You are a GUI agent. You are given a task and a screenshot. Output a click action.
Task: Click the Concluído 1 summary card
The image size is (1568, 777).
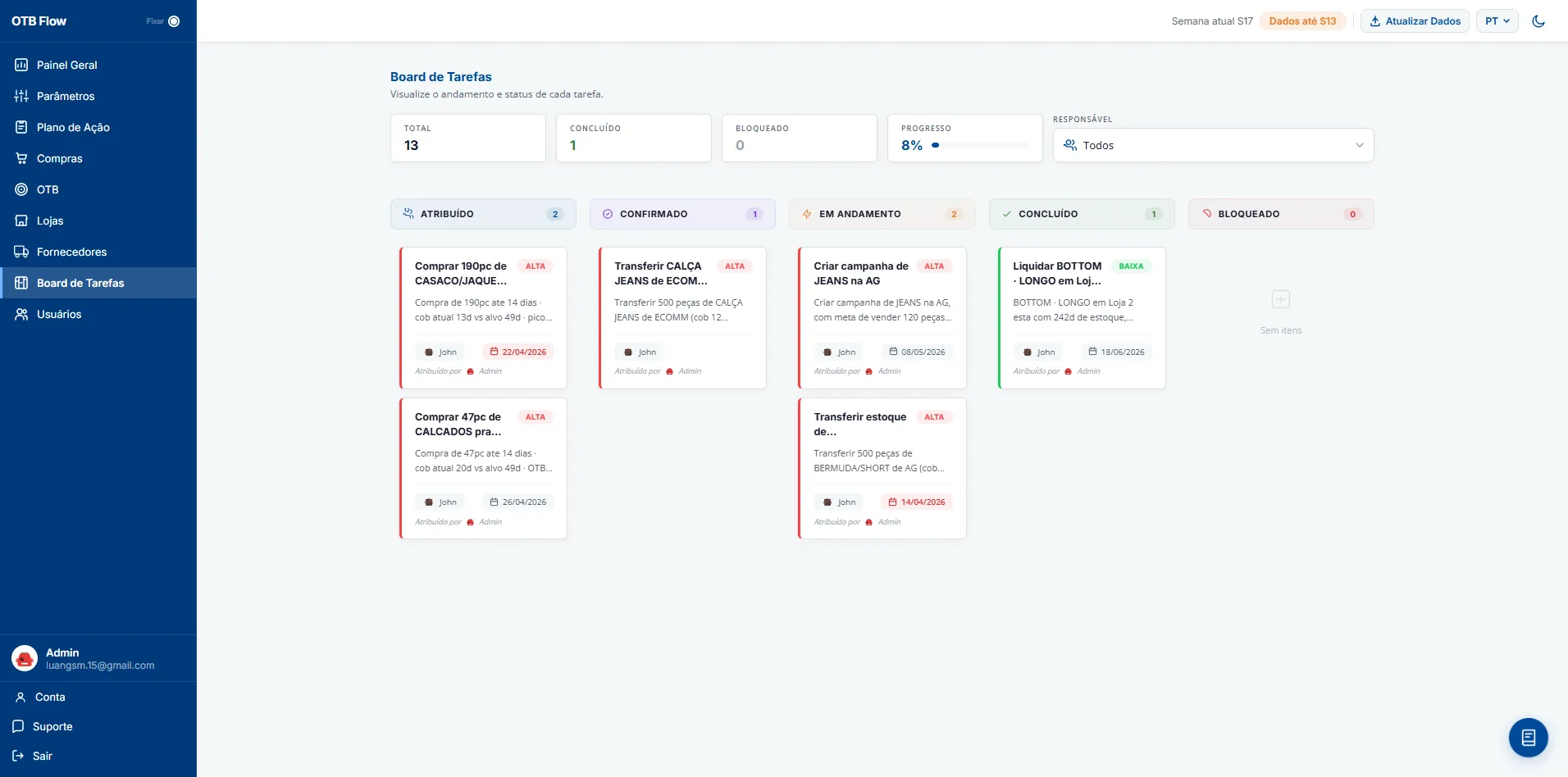pos(634,138)
